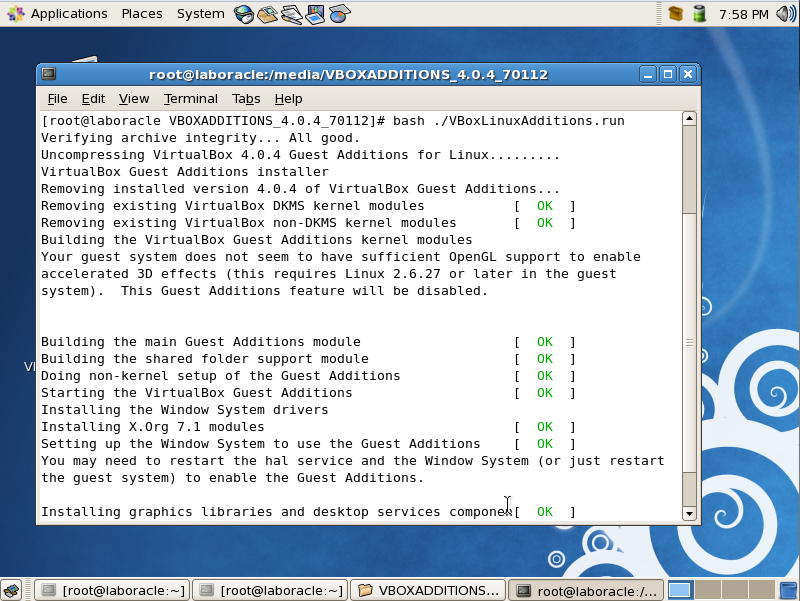Click the terminal title 'root@laboracle:/media/VBOXADDITIONS_4.0.4_70112'
Screen dimensions: 800x601
(x=348, y=74)
